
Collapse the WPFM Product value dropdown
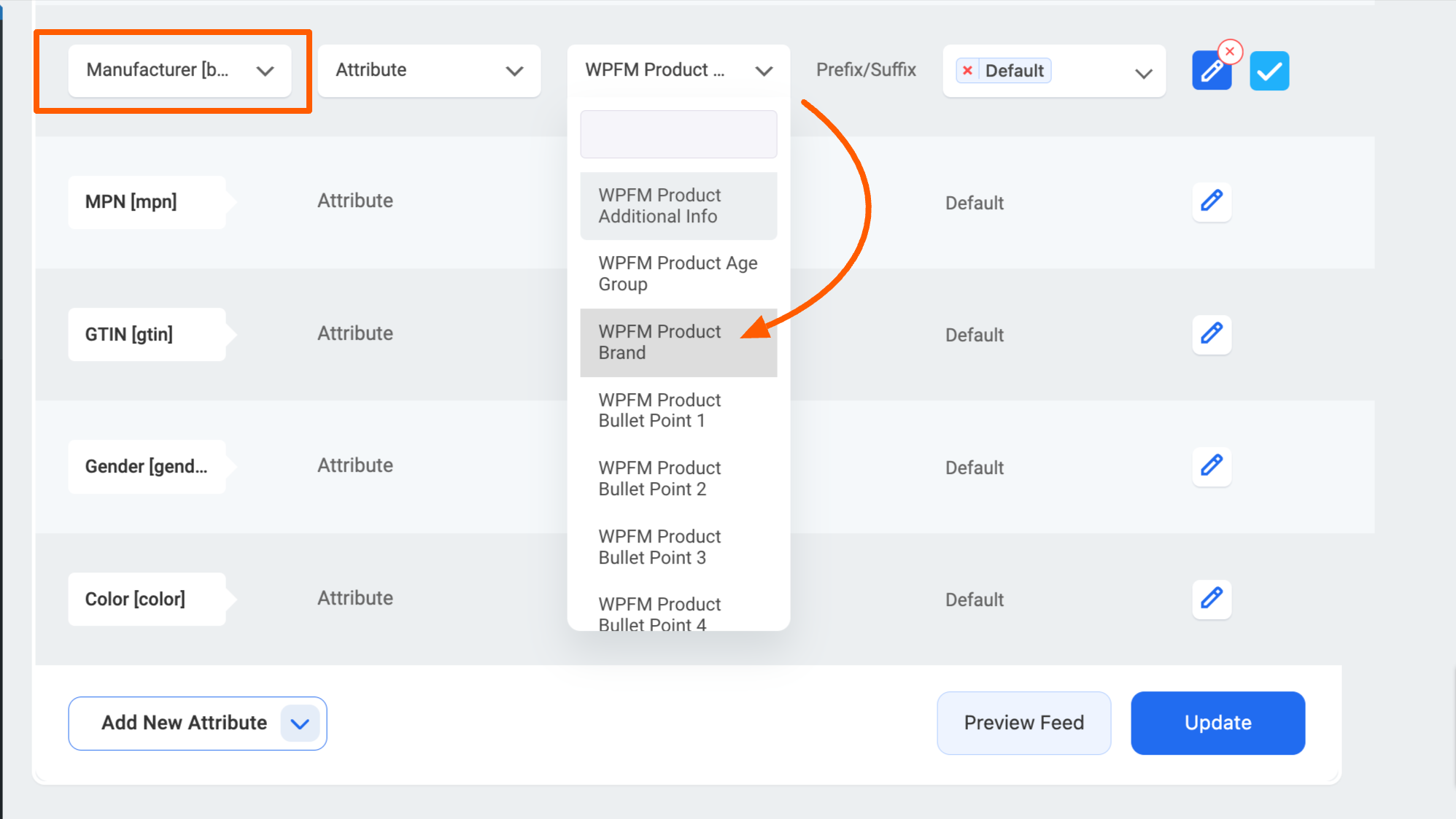point(678,71)
